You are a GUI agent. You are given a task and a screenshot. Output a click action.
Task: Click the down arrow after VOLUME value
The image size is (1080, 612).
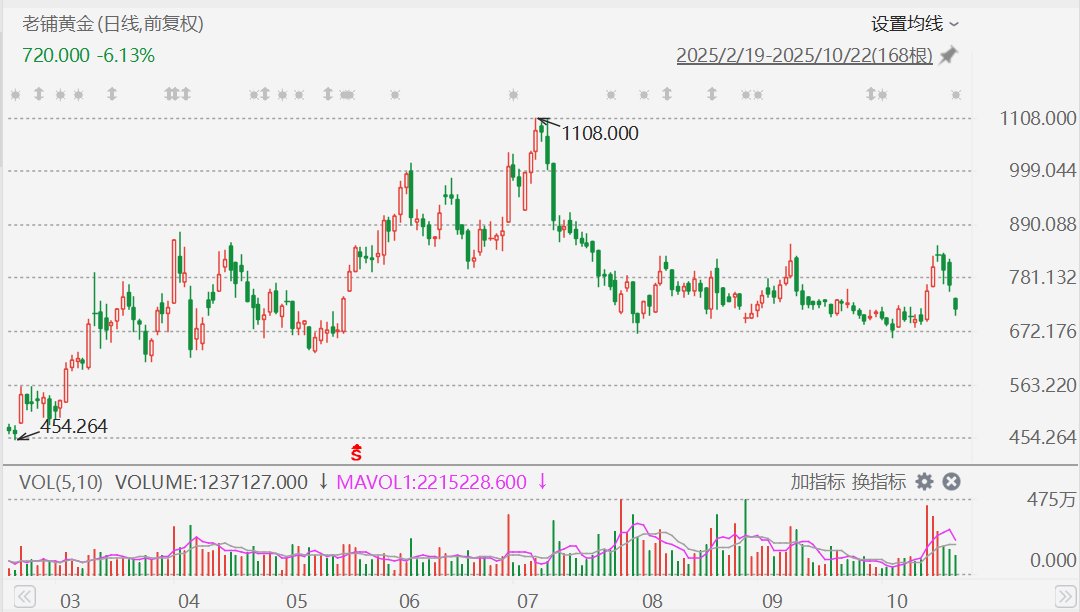pos(323,482)
